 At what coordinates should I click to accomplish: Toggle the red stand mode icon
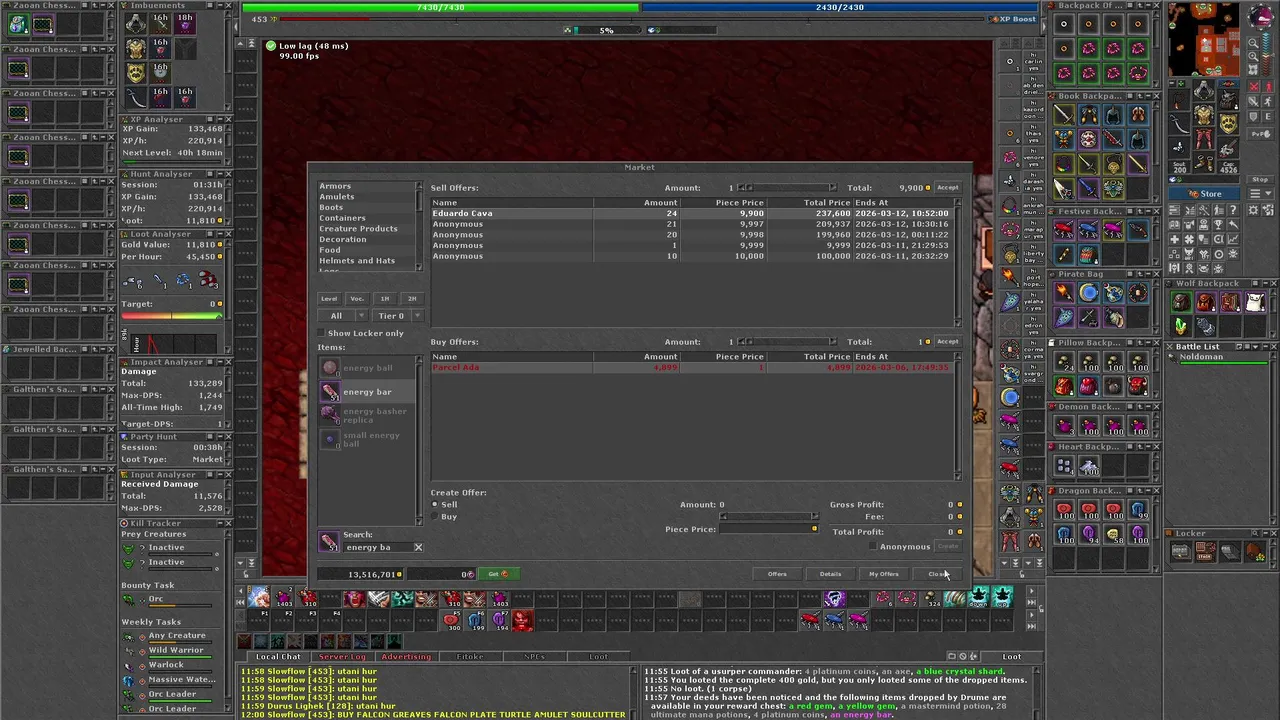click(1268, 87)
